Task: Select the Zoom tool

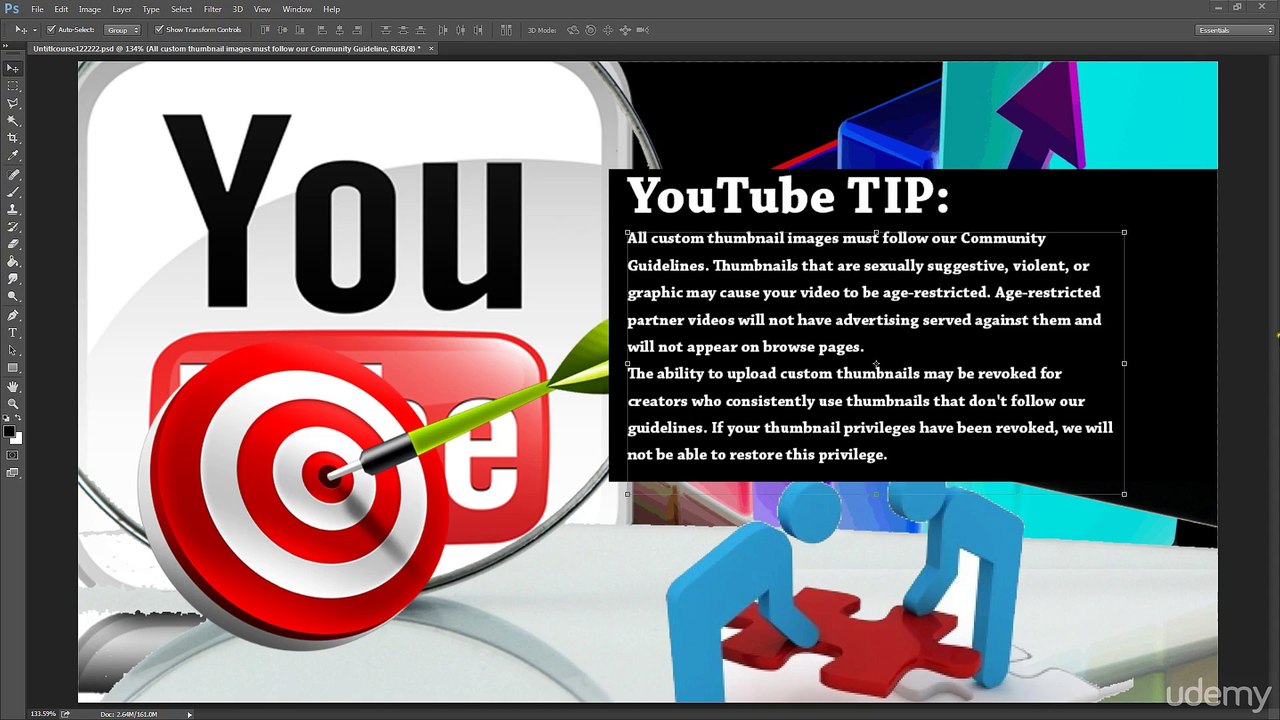Action: (13, 404)
